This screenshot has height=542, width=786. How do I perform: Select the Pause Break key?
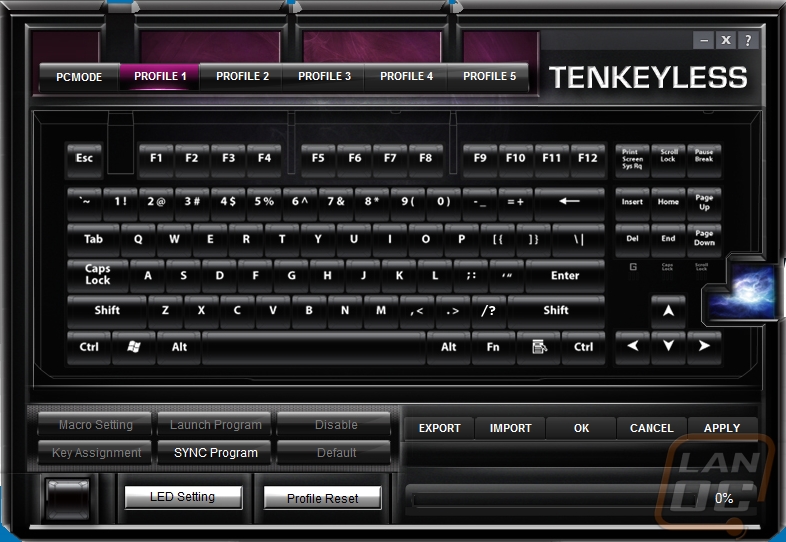pyautogui.click(x=704, y=160)
